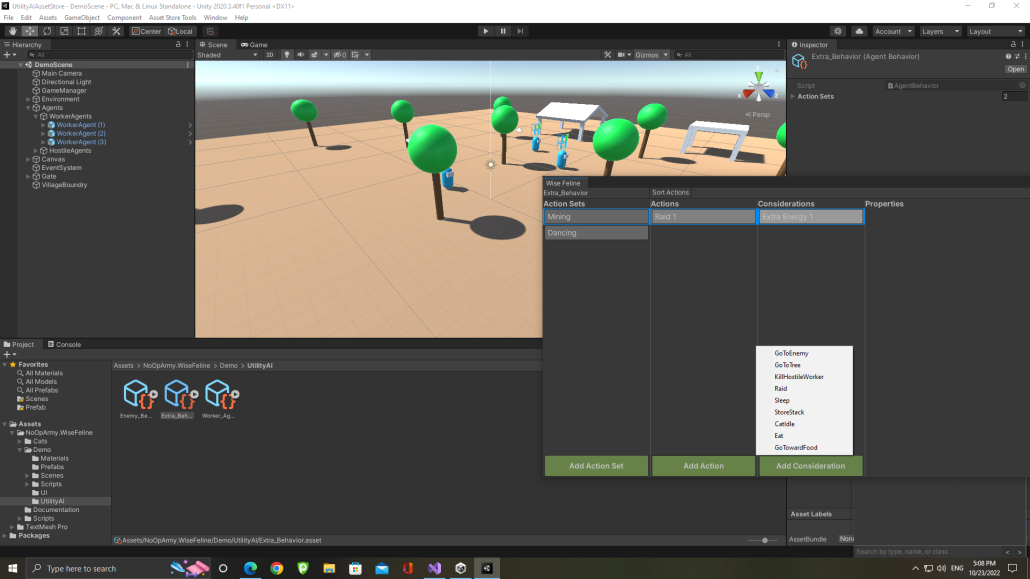Screen dimensions: 1030x579
Task: Select the Move tool
Action: [30, 30]
